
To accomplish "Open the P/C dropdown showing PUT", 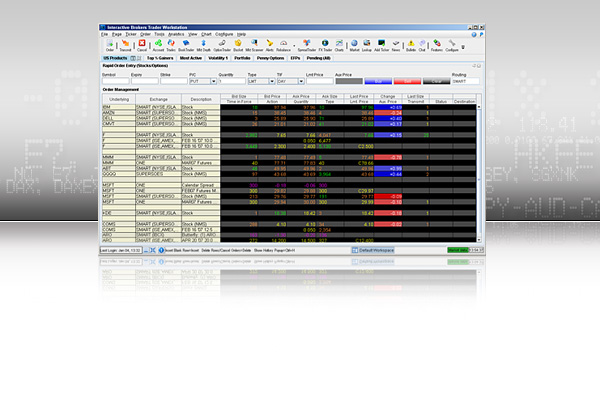I will point(203,81).
